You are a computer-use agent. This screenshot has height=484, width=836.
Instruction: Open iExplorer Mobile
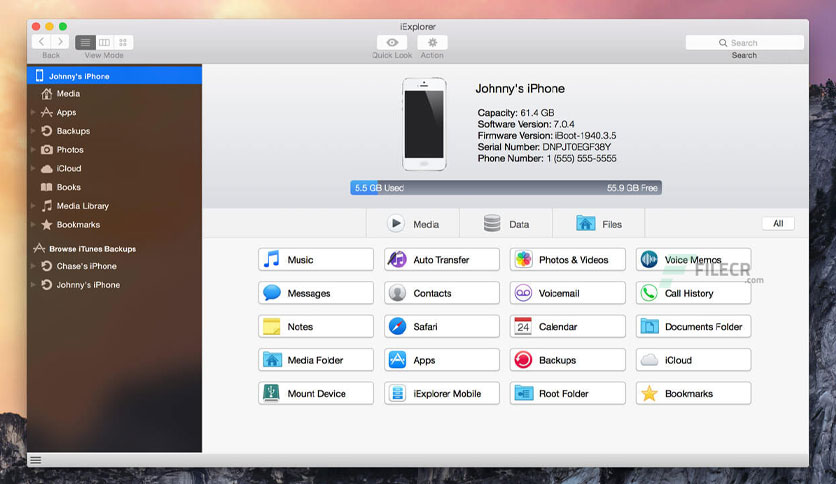tap(441, 393)
